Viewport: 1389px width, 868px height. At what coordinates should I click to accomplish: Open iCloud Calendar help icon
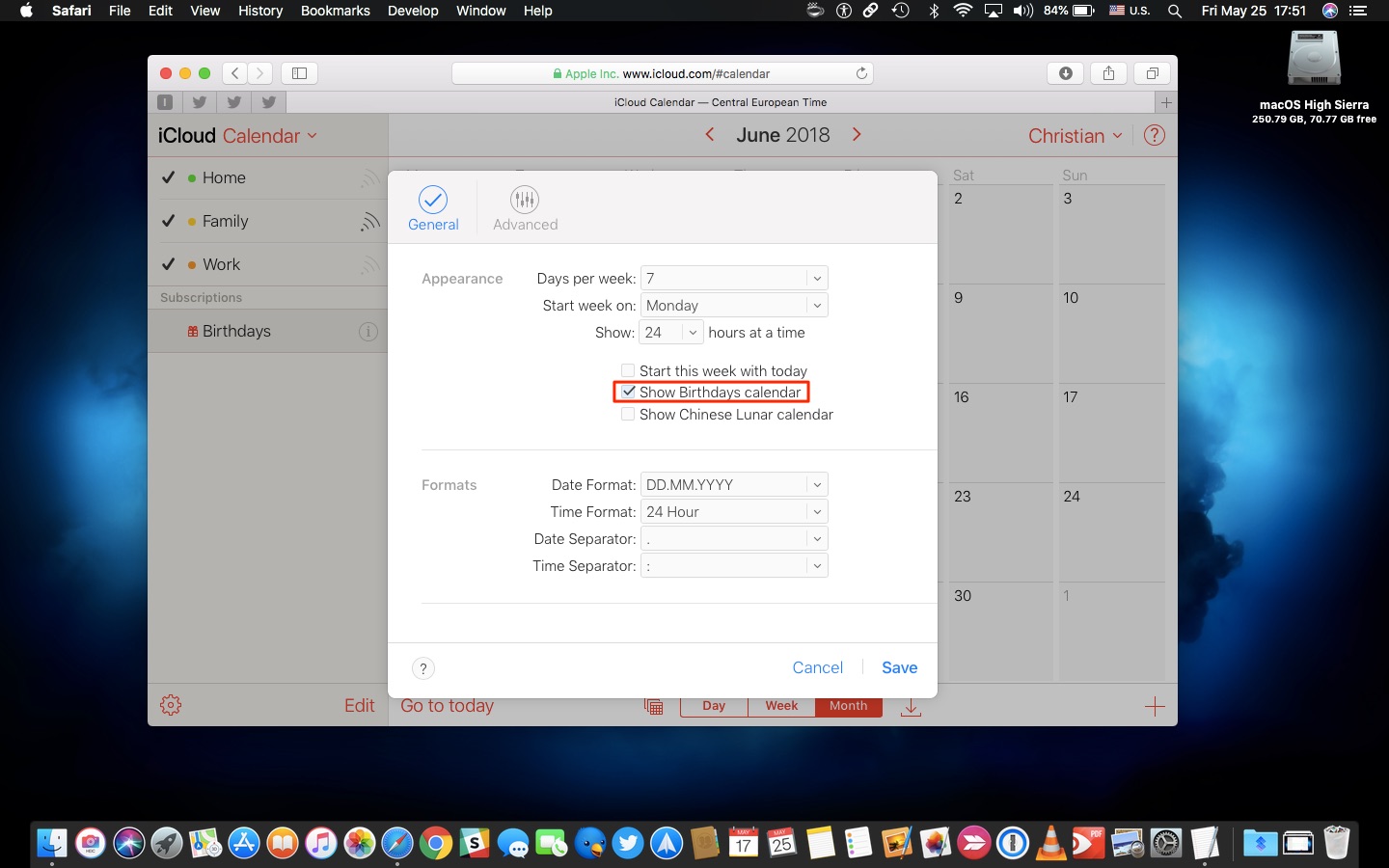point(1154,136)
